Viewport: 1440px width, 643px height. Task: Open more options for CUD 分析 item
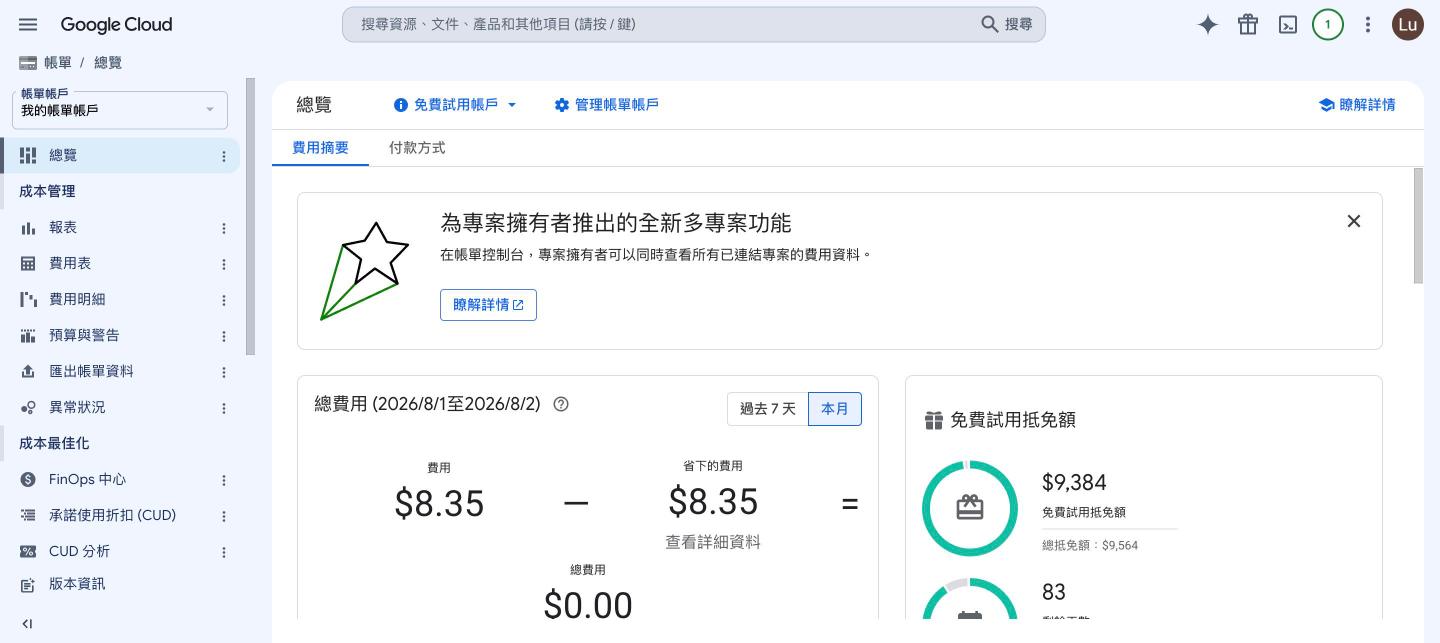click(x=224, y=552)
